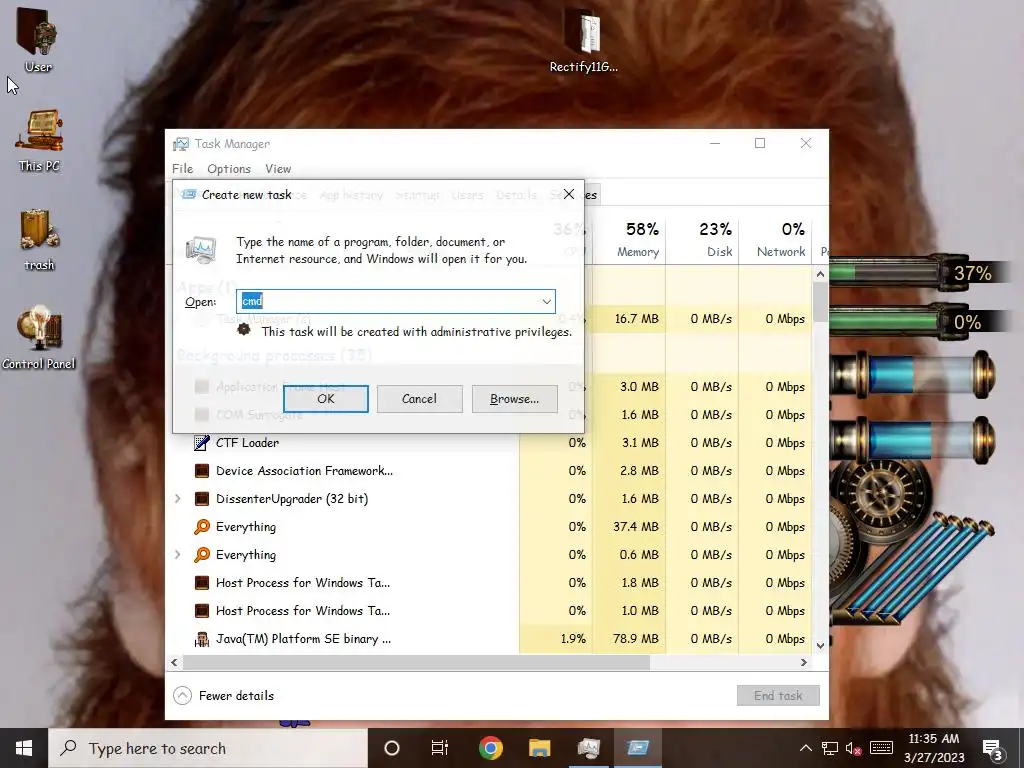Open the dropdown of the Open field
The image size is (1024, 768).
pos(546,302)
